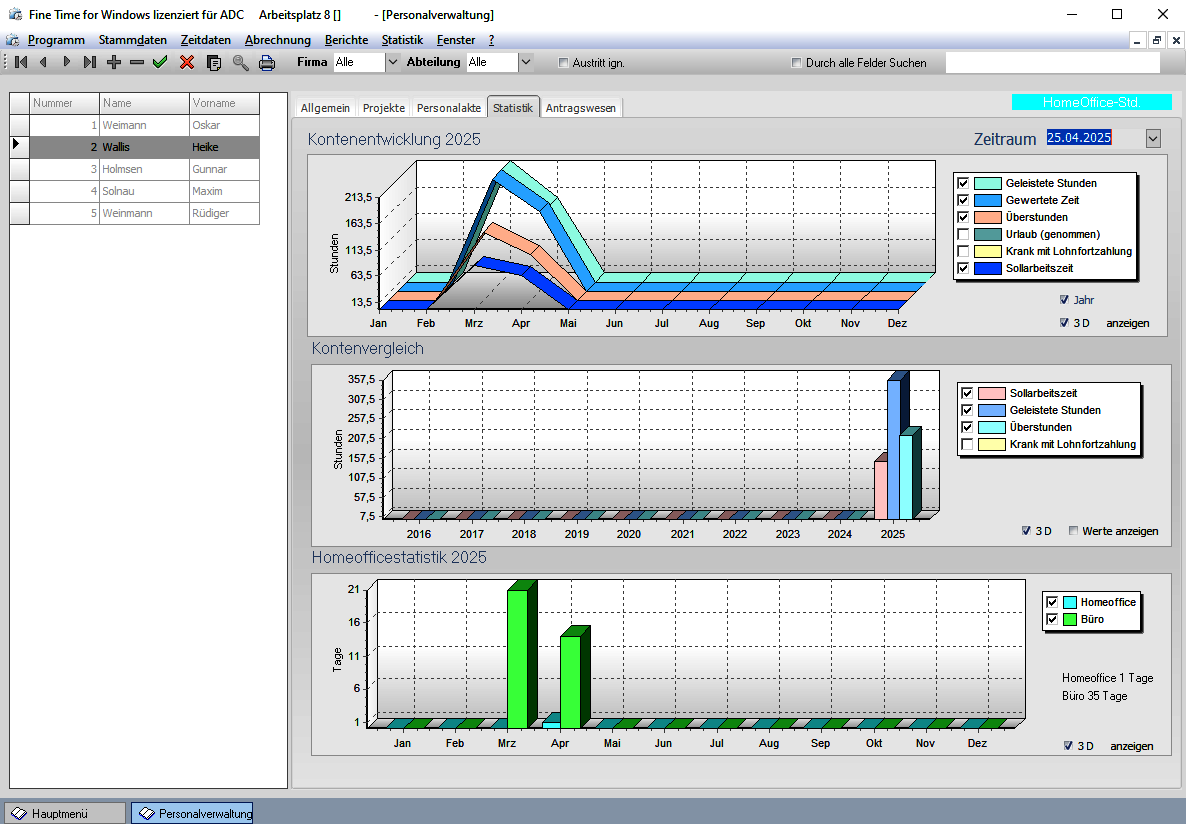Print using the printer icon

coord(267,63)
